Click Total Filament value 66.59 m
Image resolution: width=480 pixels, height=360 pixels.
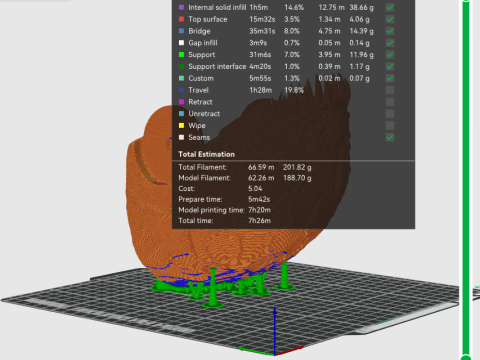pos(261,167)
